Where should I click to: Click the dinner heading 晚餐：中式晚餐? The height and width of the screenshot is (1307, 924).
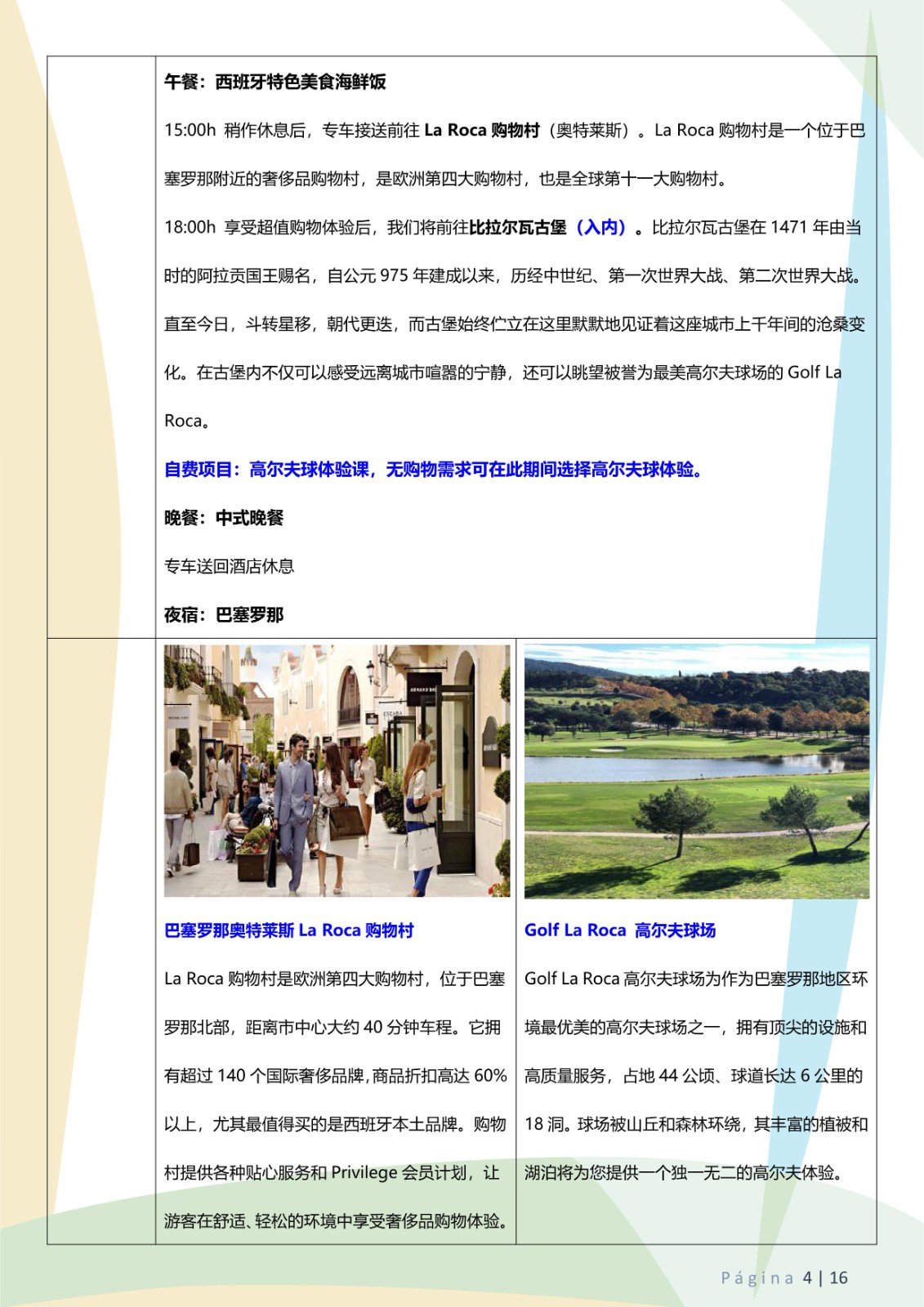(x=224, y=518)
